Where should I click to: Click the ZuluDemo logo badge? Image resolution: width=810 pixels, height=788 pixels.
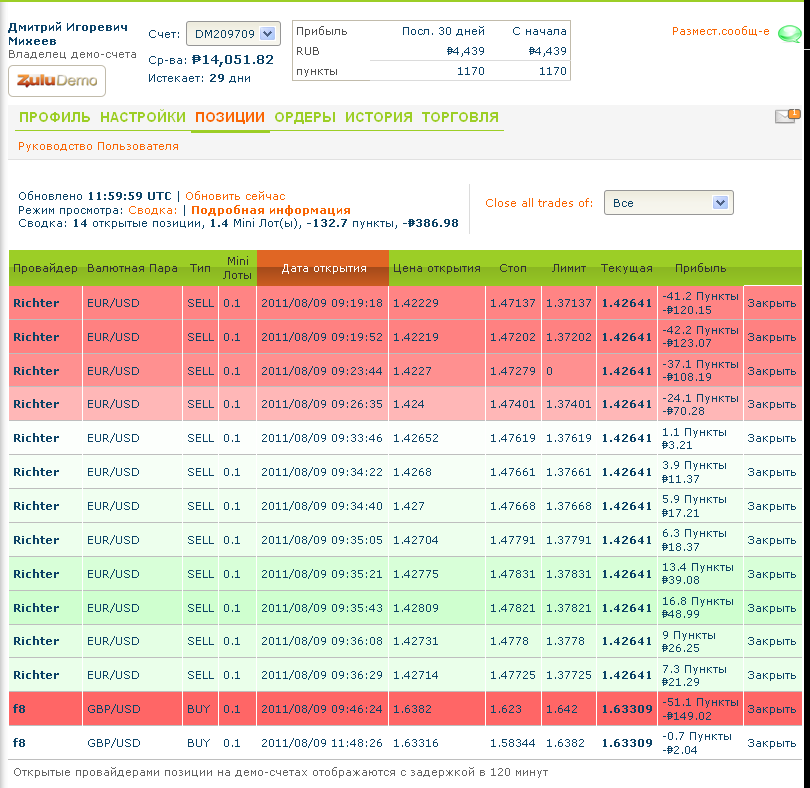click(x=57, y=81)
